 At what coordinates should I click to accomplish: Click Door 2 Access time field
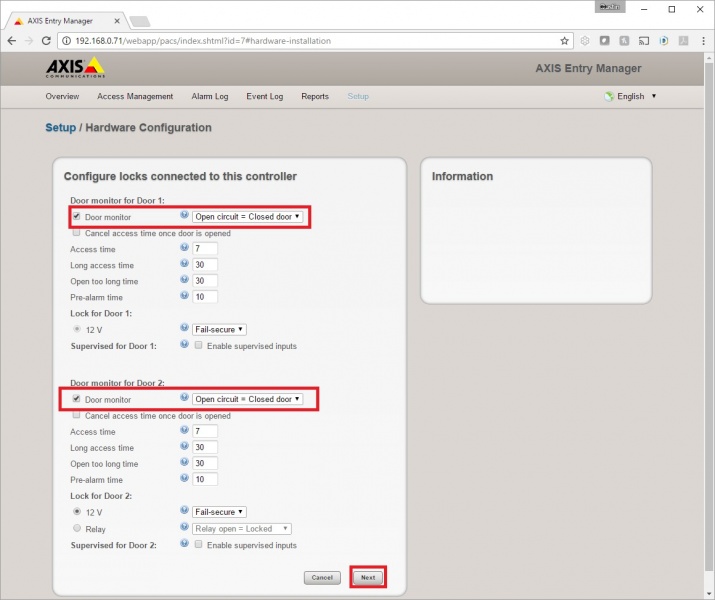205,431
